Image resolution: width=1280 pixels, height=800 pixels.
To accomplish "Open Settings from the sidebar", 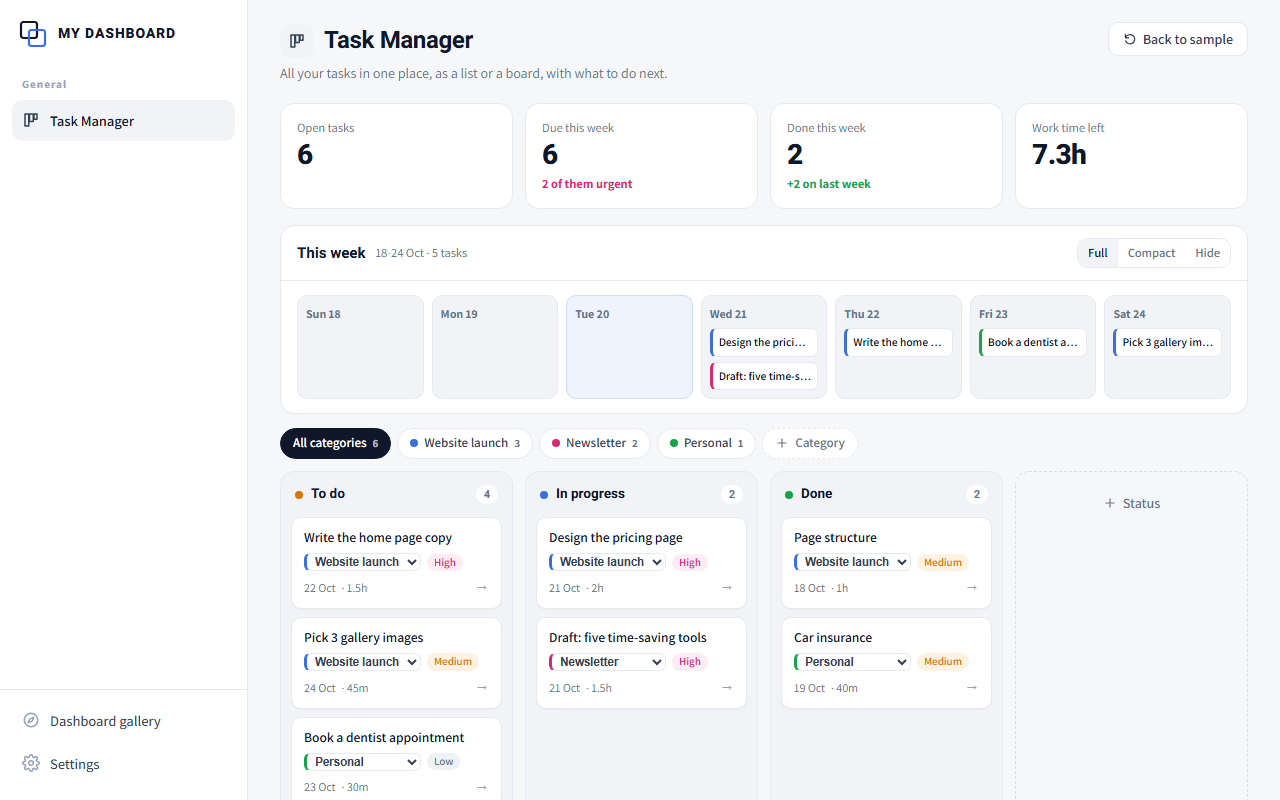I will tap(123, 764).
